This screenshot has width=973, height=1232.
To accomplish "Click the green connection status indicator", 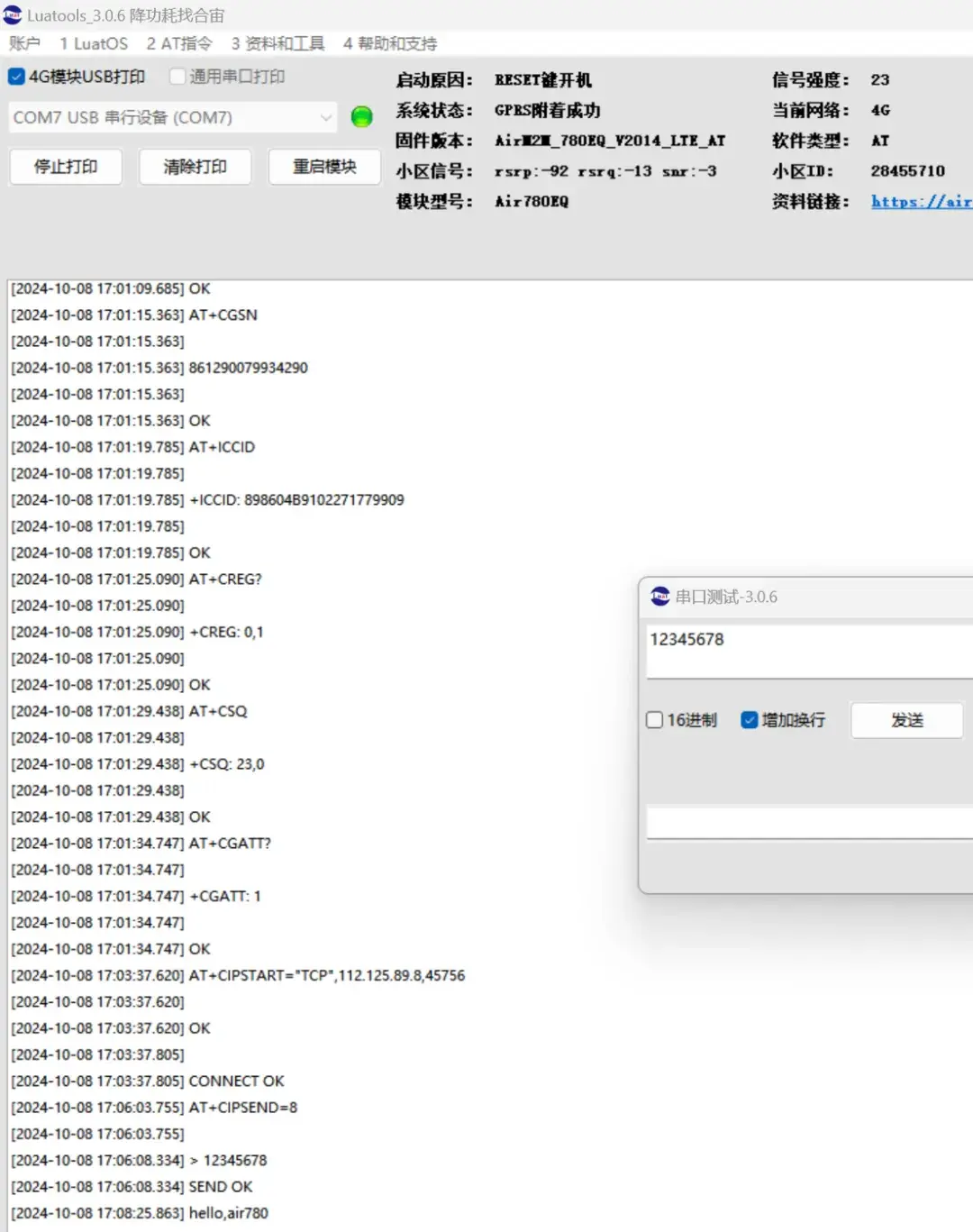I will point(361,116).
